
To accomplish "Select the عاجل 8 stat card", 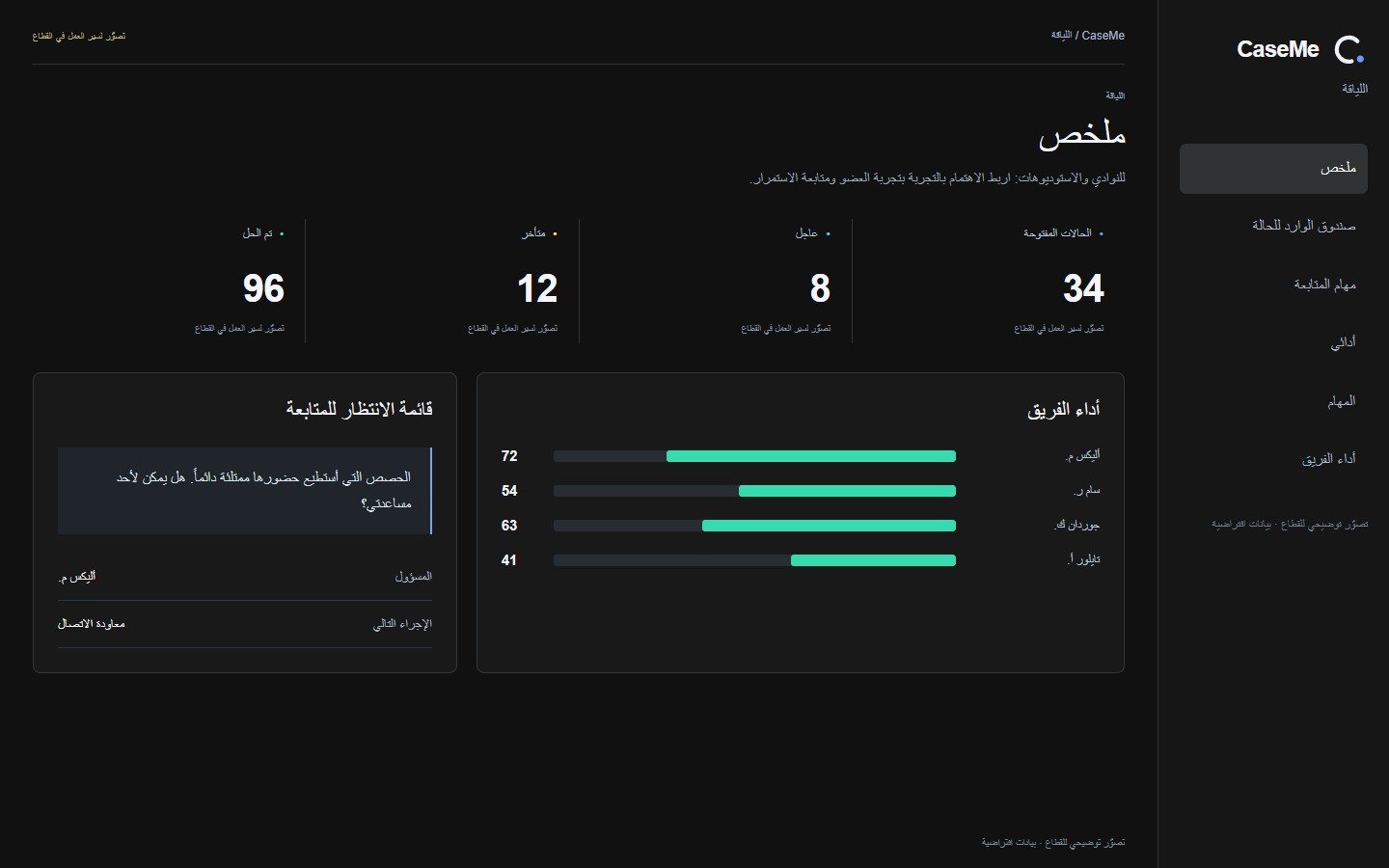I will pos(716,281).
